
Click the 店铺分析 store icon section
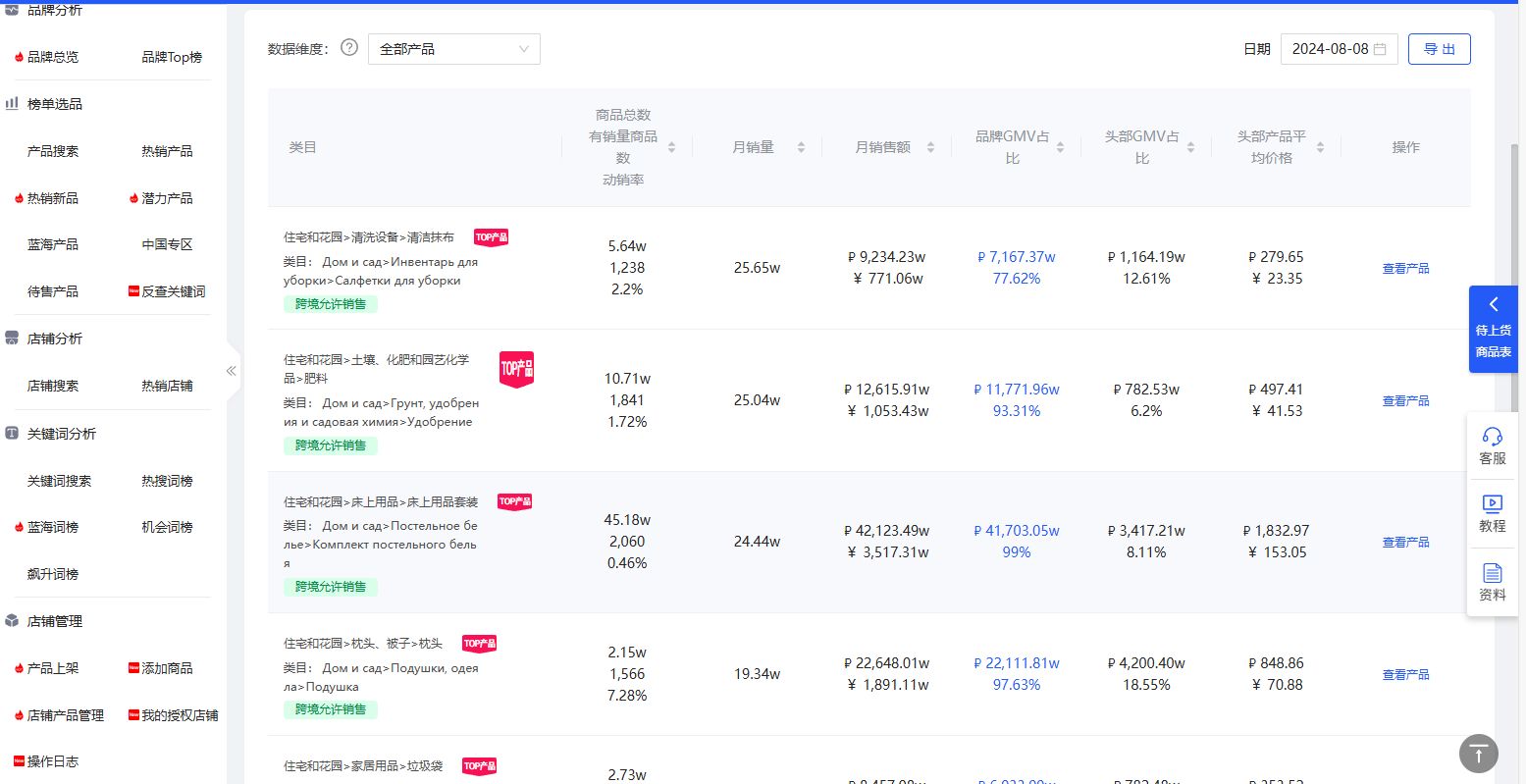pos(13,339)
